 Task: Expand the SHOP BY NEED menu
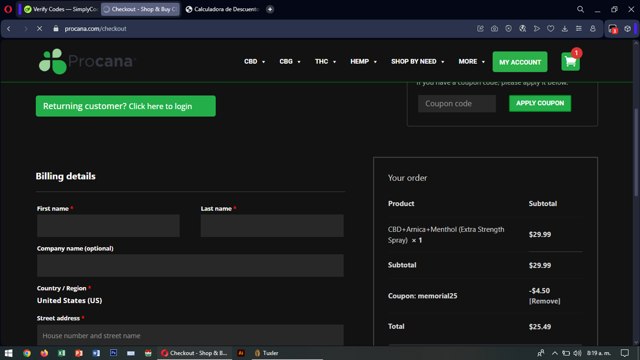coord(418,62)
